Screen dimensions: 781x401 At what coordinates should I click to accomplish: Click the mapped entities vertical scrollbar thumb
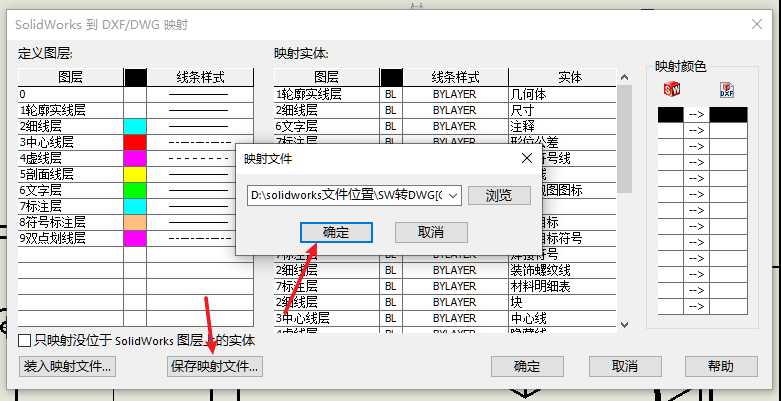pyautogui.click(x=625, y=139)
